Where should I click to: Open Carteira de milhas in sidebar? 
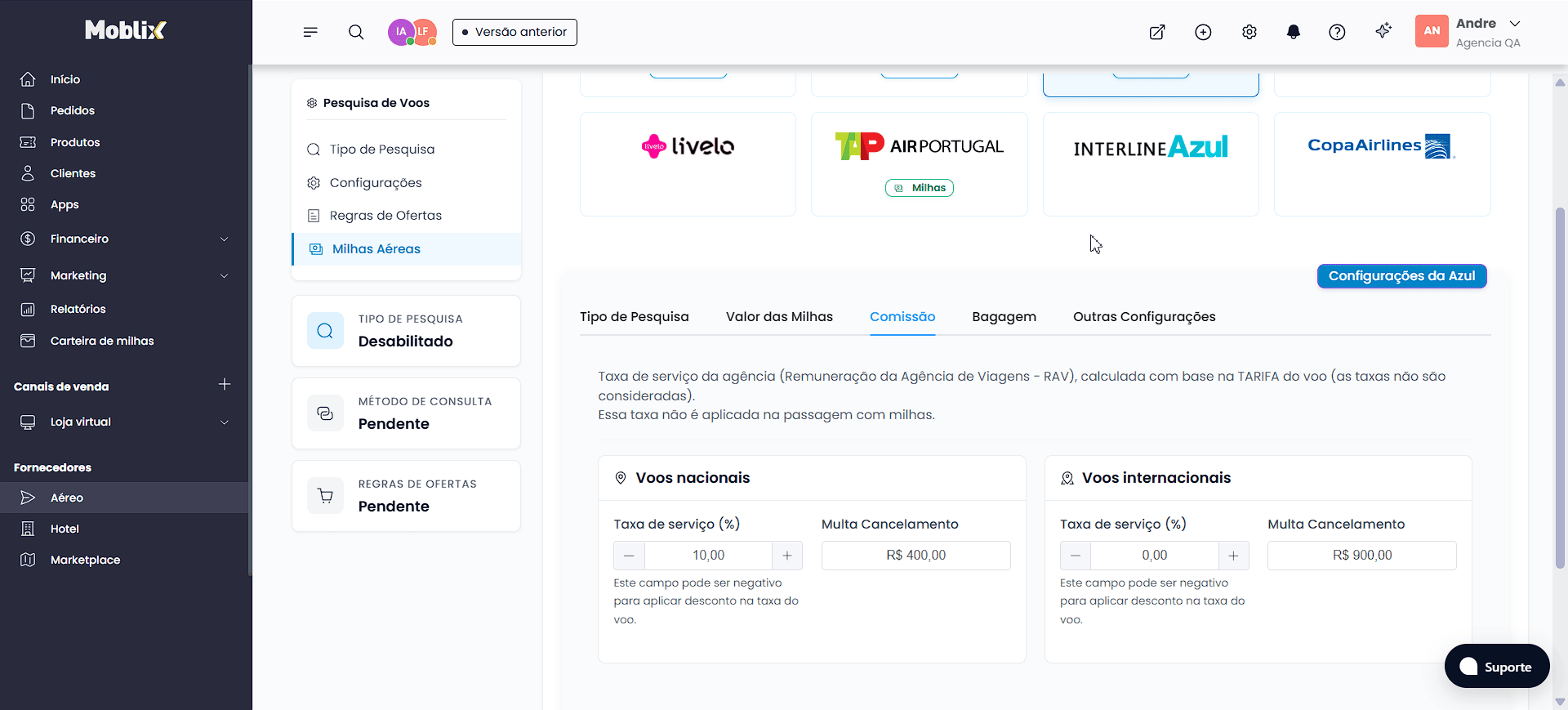pyautogui.click(x=102, y=341)
